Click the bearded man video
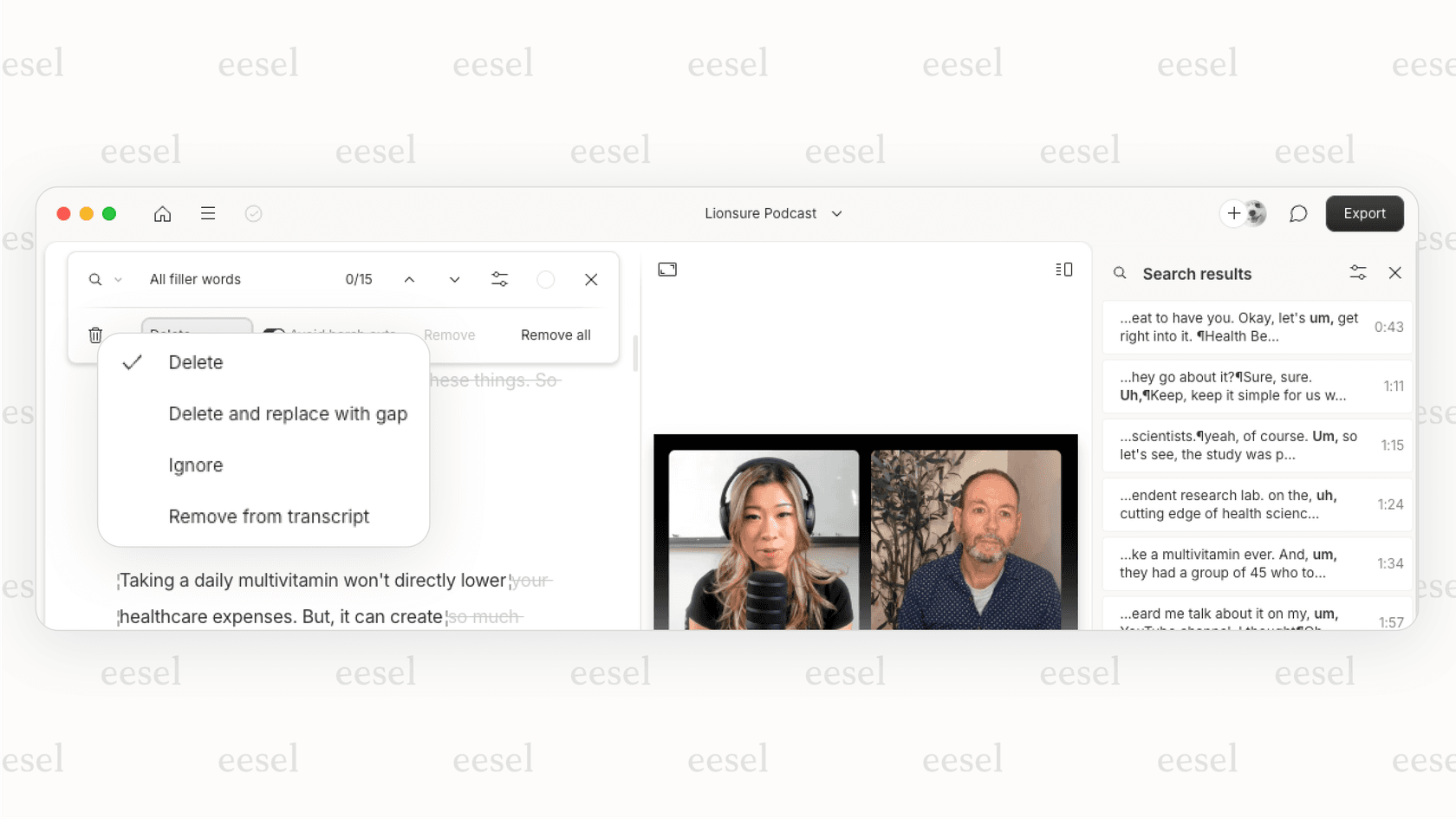Image resolution: width=1456 pixels, height=819 pixels. [x=965, y=539]
